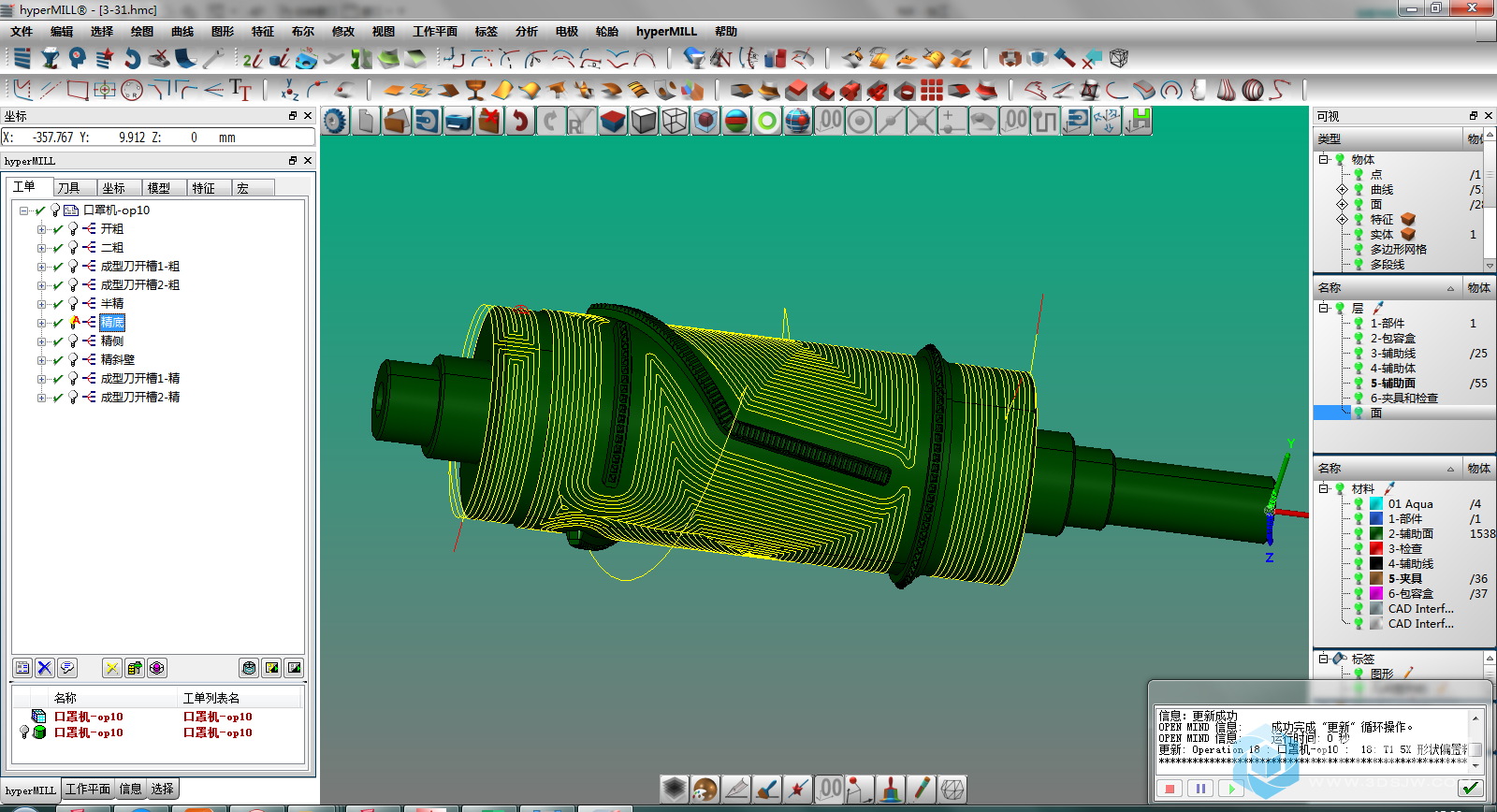Viewport: 1497px width, 812px height.
Task: Toggle visibility bulb of material 5-夹具
Action: click(x=1359, y=579)
